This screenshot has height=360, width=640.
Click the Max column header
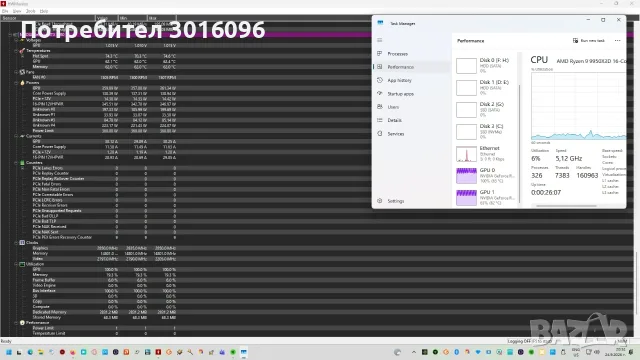(162, 18)
